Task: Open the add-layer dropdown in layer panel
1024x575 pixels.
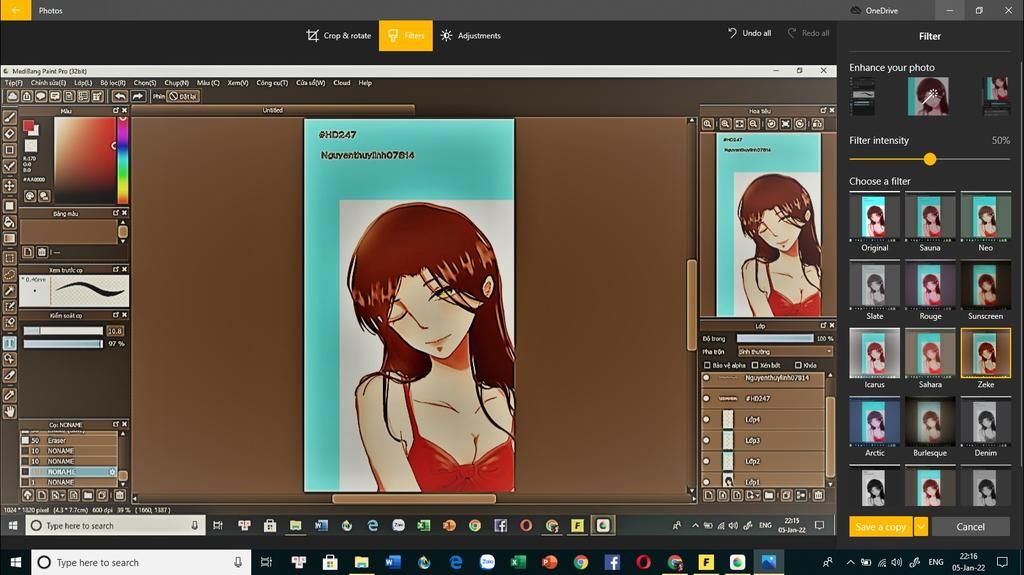Action: 753,495
